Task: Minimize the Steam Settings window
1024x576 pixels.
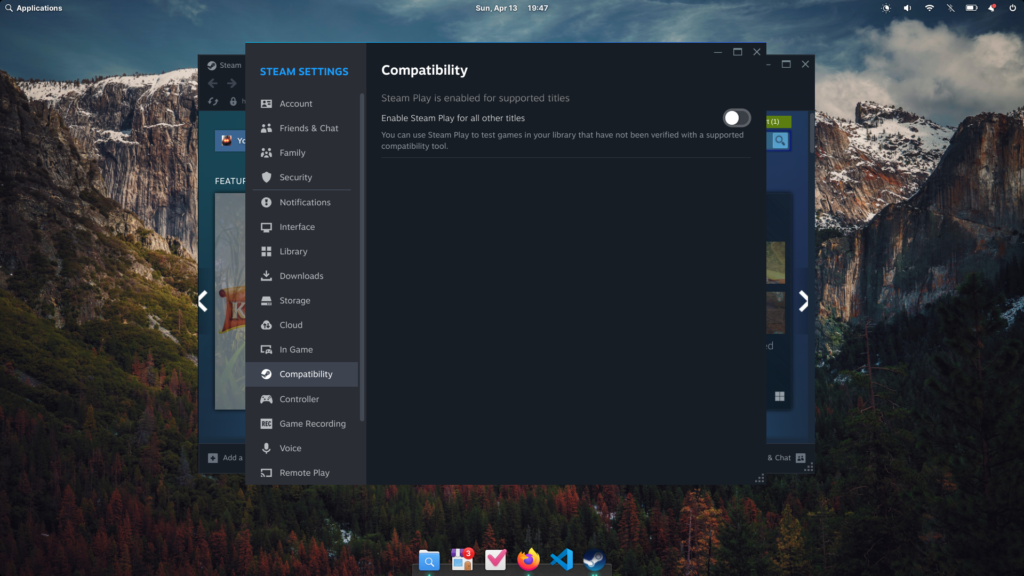Action: click(x=718, y=52)
